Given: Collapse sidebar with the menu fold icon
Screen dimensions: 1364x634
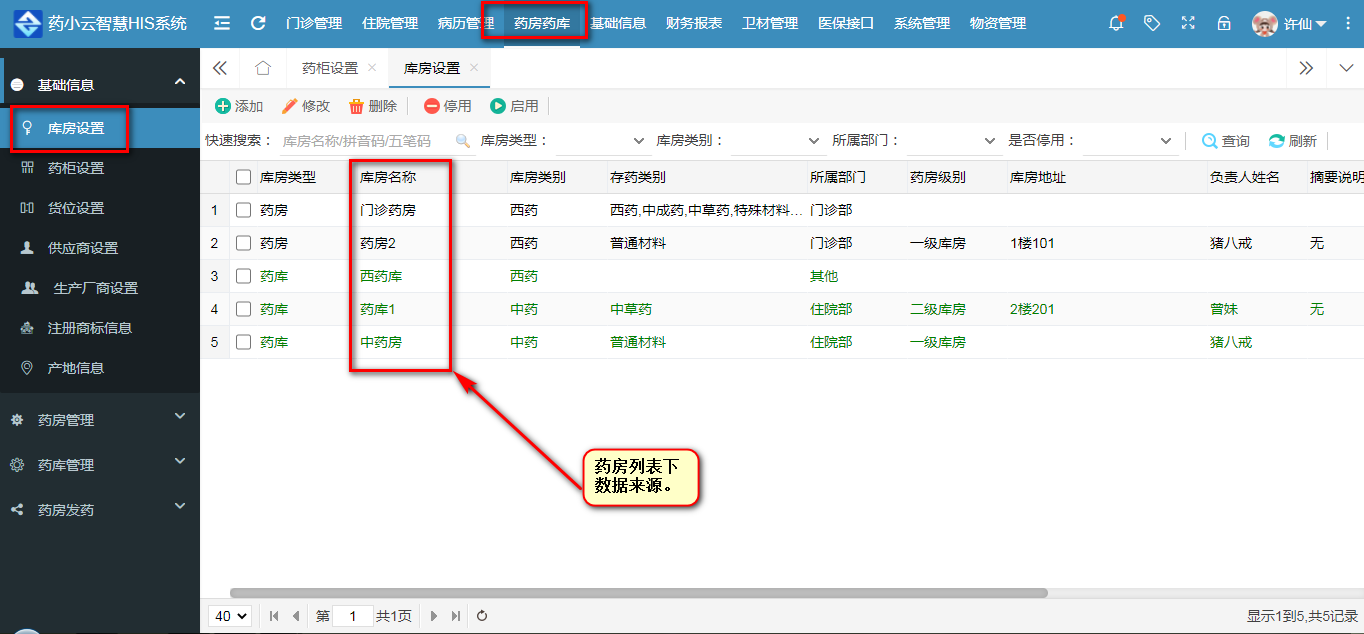Looking at the screenshot, I should coord(222,23).
